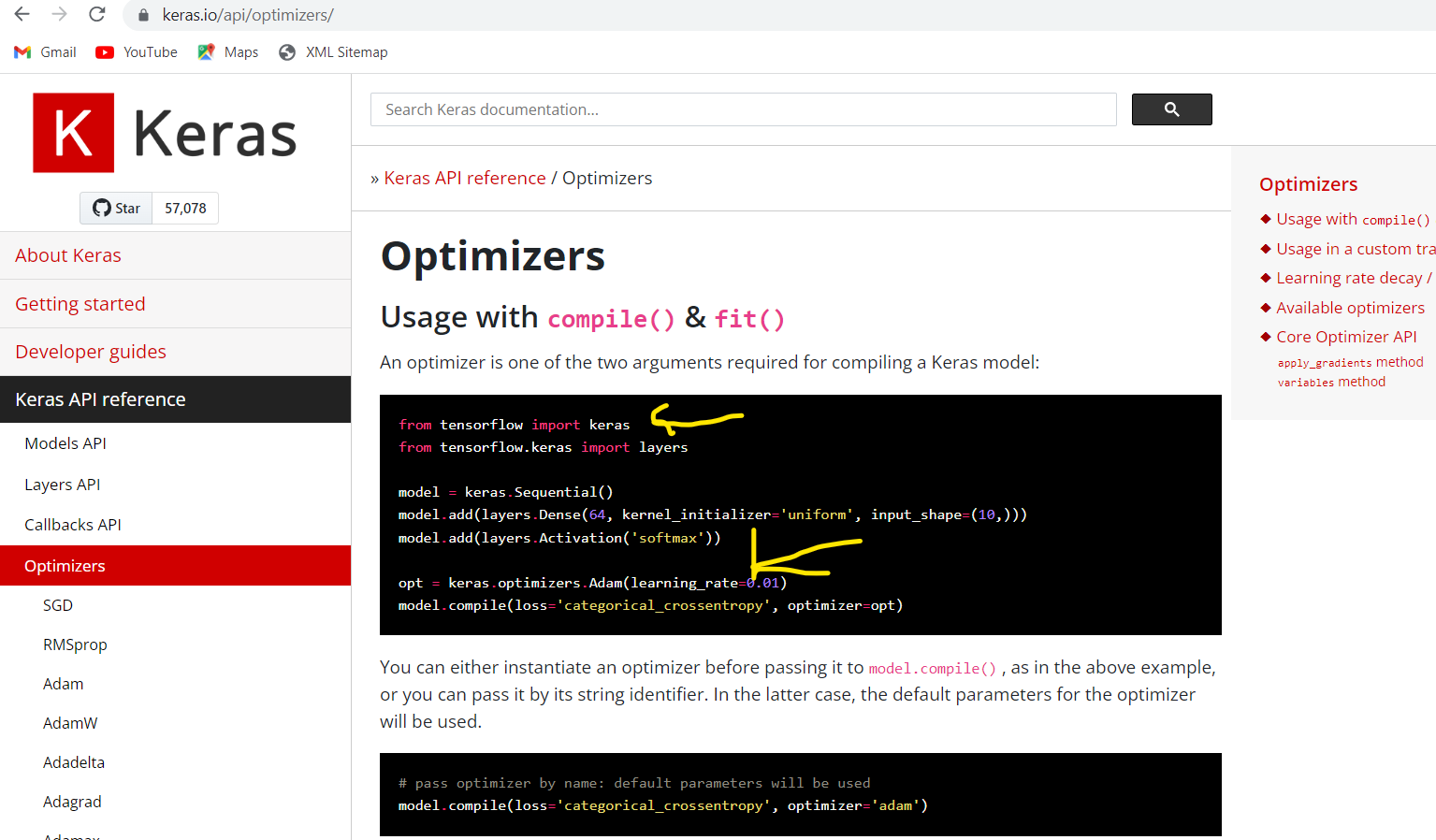This screenshot has height=840, width=1436.
Task: Click the browser back arrow
Action: pos(22,14)
